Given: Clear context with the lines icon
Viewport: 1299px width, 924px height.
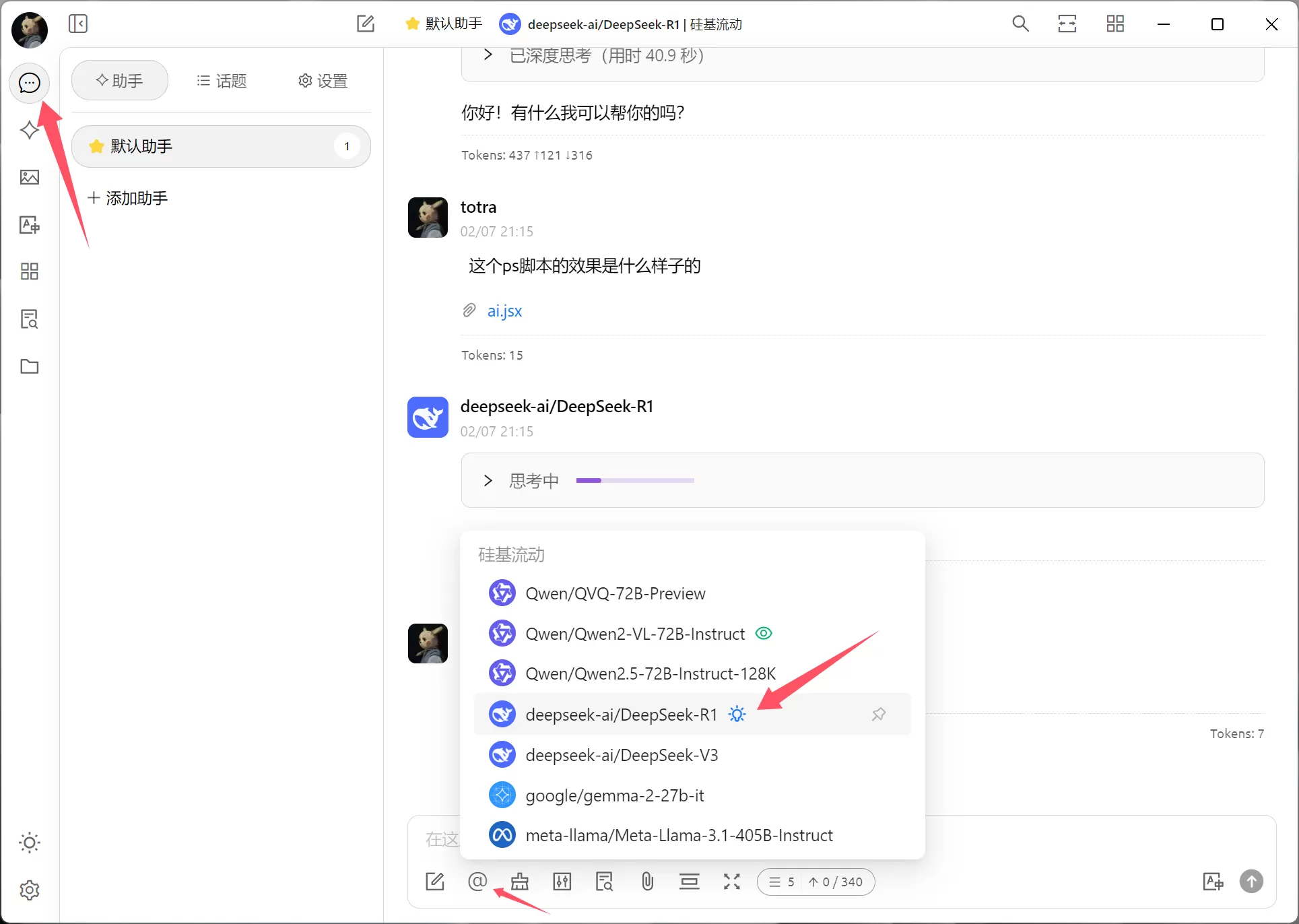Looking at the screenshot, I should 690,882.
